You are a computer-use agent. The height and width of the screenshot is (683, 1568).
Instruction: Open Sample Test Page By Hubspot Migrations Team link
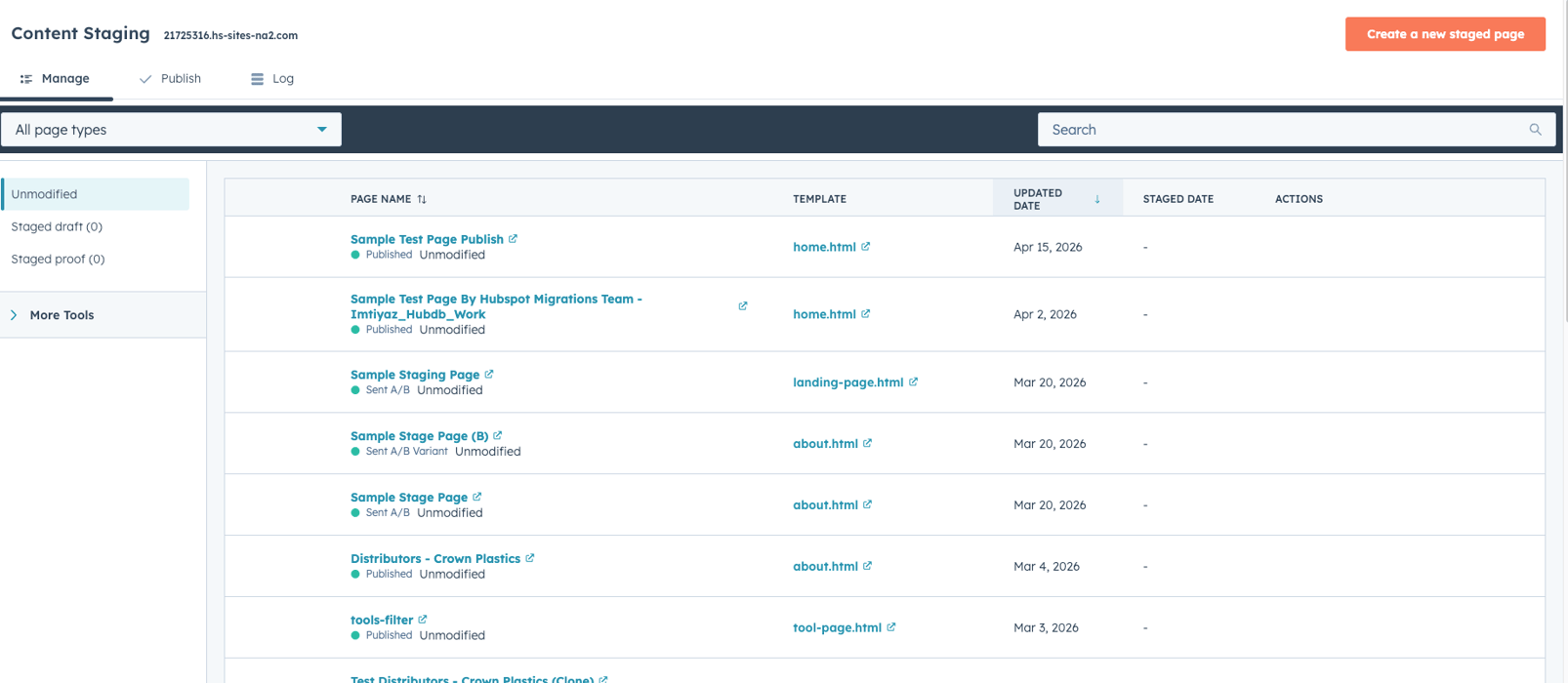point(496,306)
